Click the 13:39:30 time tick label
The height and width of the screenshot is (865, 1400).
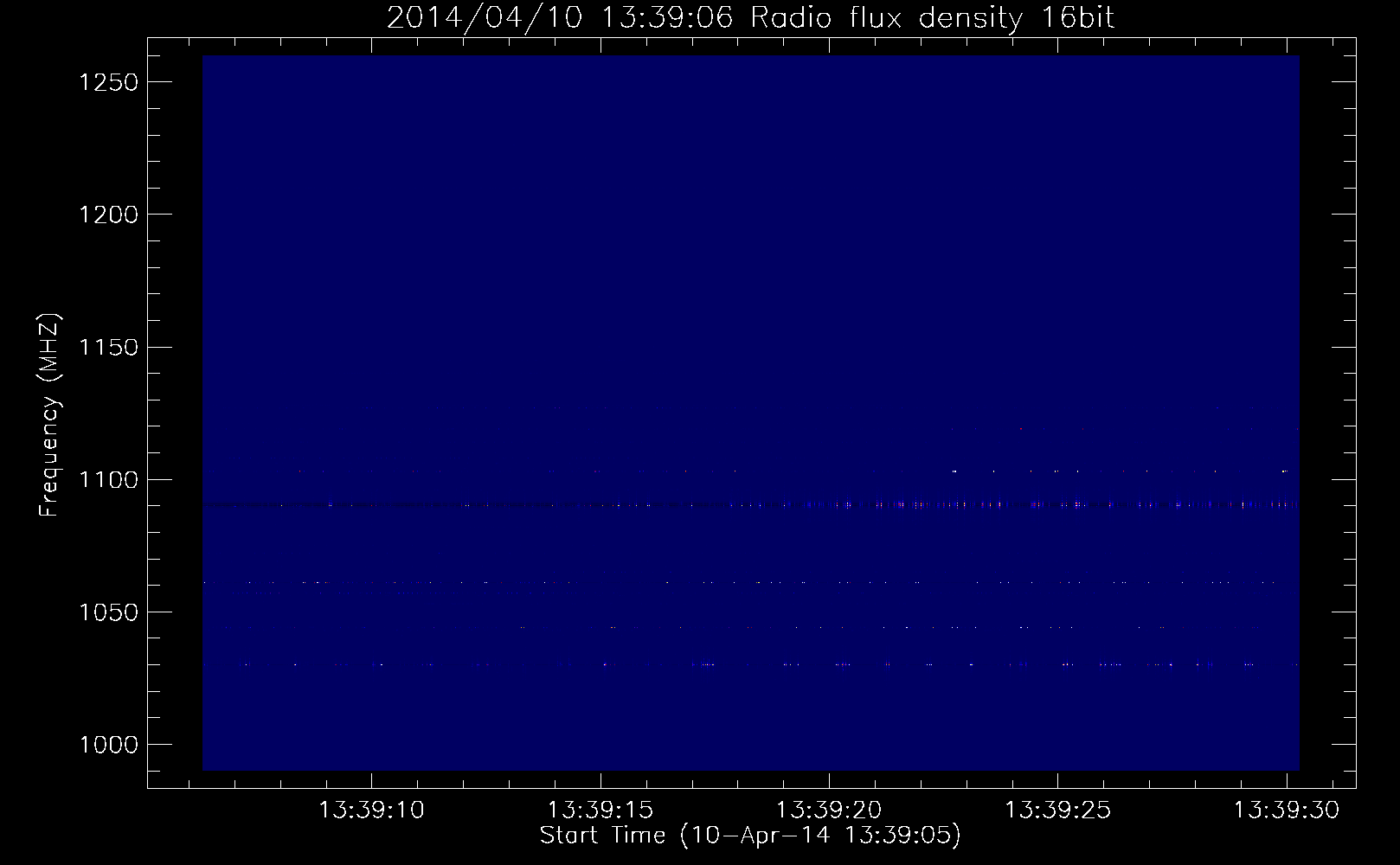[1286, 811]
